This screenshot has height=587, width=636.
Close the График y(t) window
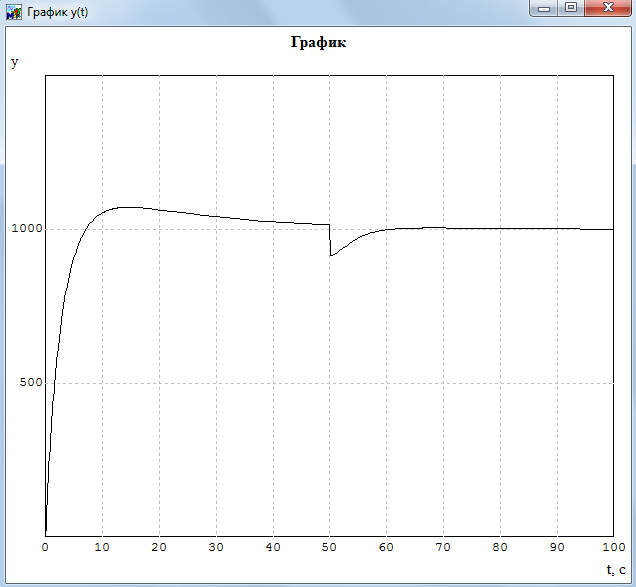[x=608, y=8]
